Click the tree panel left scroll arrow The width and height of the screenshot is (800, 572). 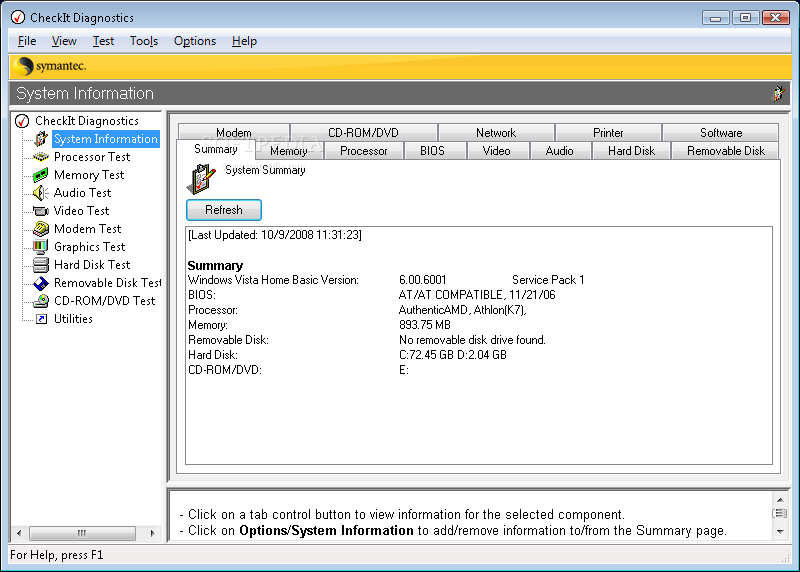[19, 533]
